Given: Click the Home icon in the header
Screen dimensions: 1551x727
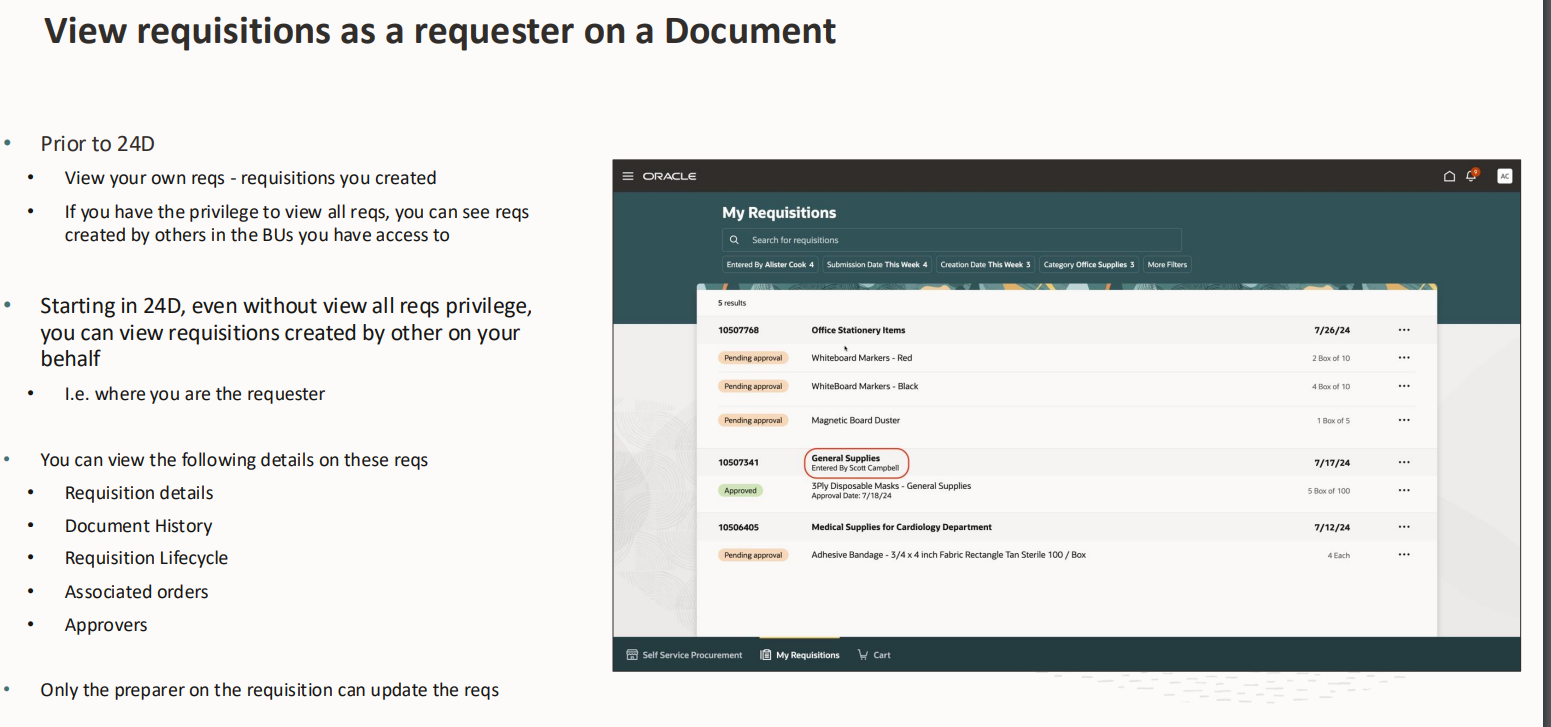Looking at the screenshot, I should [x=1448, y=175].
